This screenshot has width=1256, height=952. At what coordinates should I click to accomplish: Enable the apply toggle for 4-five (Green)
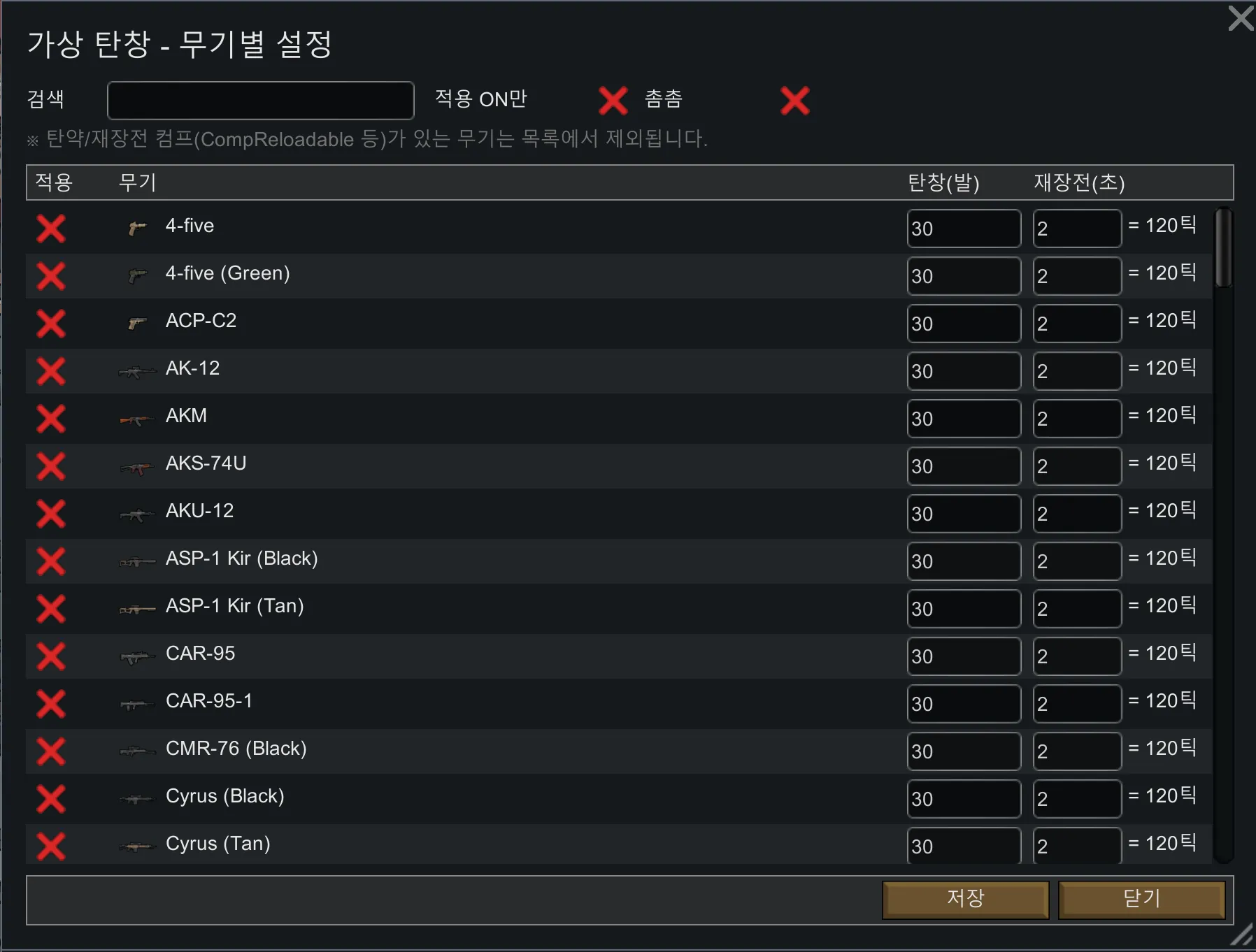(51, 276)
